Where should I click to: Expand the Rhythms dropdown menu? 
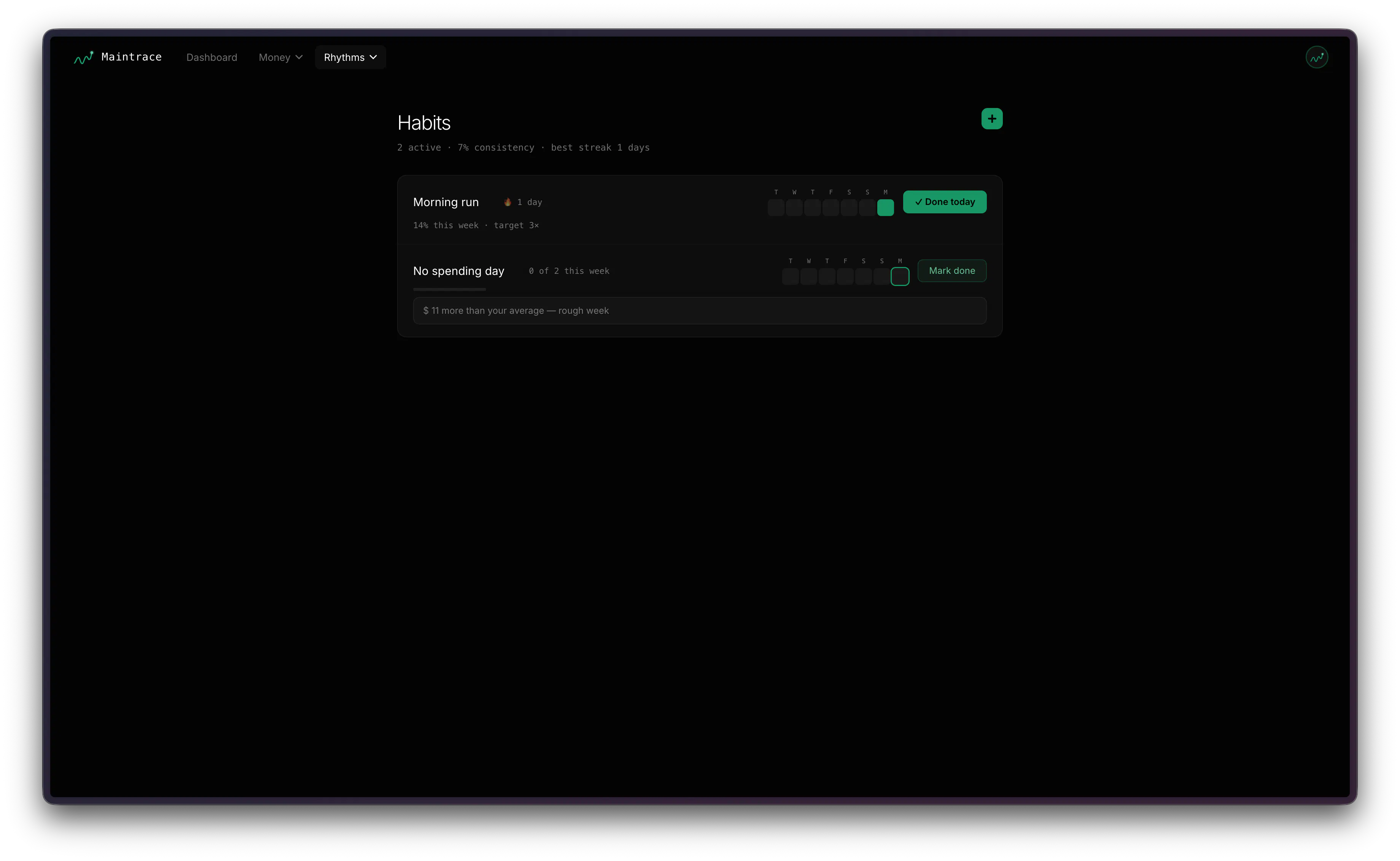[x=350, y=57]
